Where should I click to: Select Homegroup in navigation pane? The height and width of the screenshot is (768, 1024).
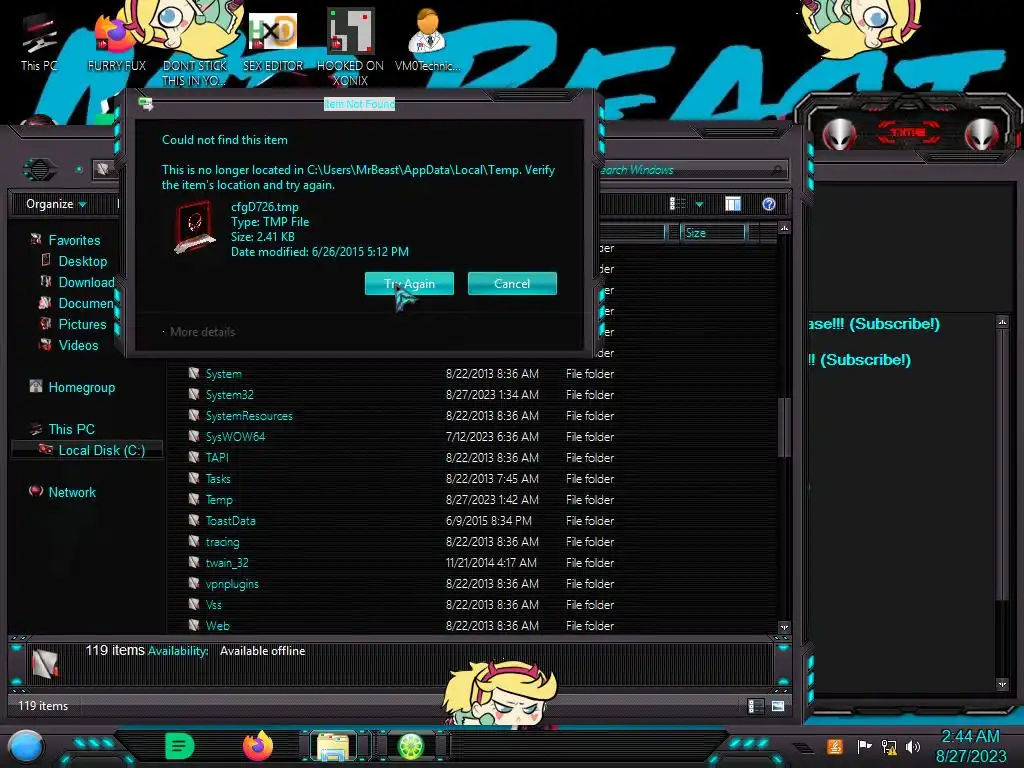tap(81, 387)
